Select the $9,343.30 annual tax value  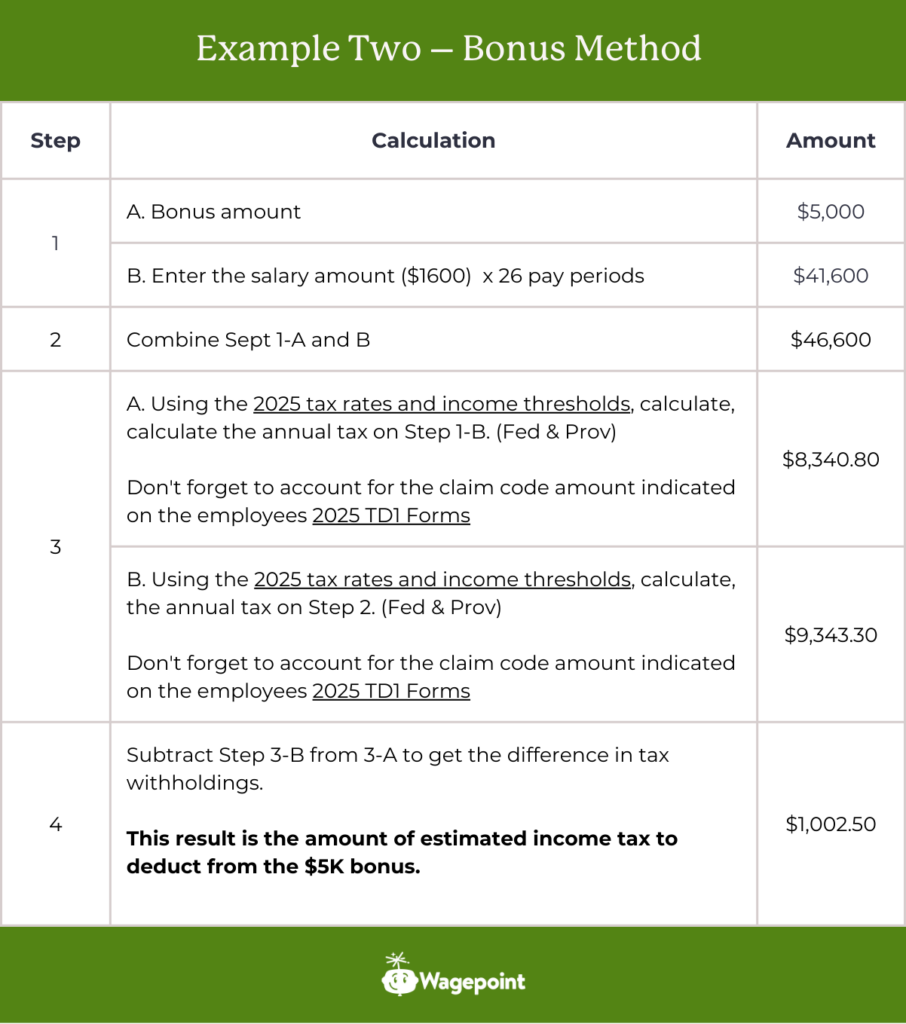coord(830,635)
